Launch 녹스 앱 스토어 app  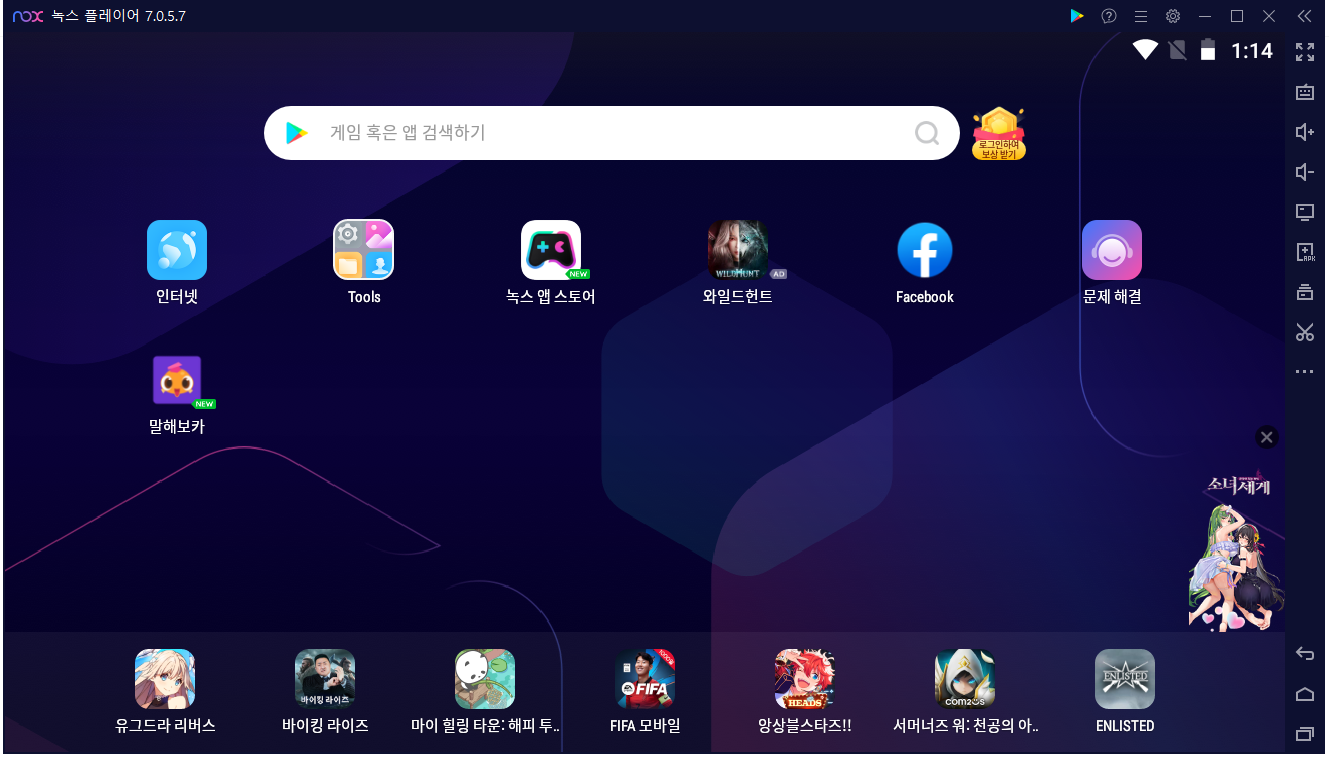[551, 250]
